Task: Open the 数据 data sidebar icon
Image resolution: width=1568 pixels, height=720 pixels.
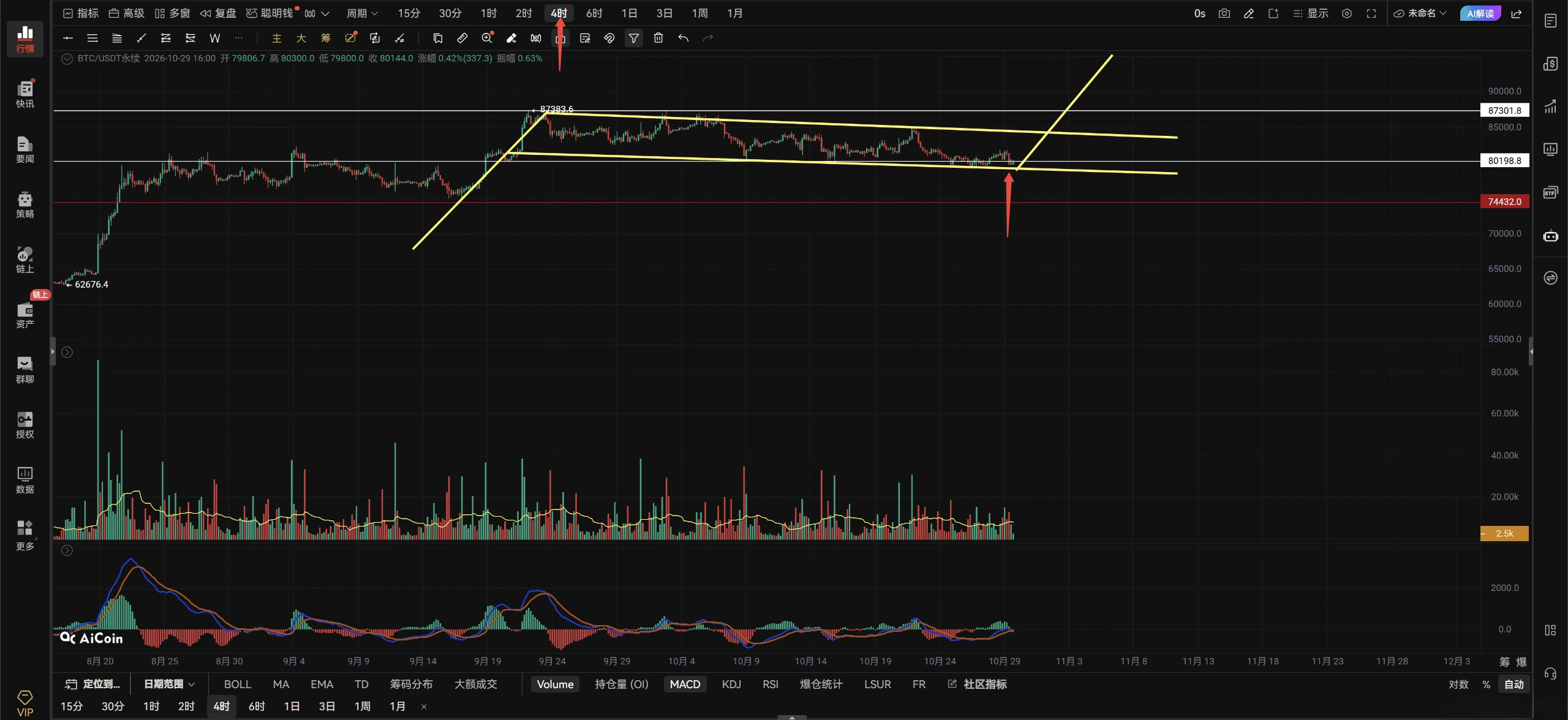Action: point(25,480)
